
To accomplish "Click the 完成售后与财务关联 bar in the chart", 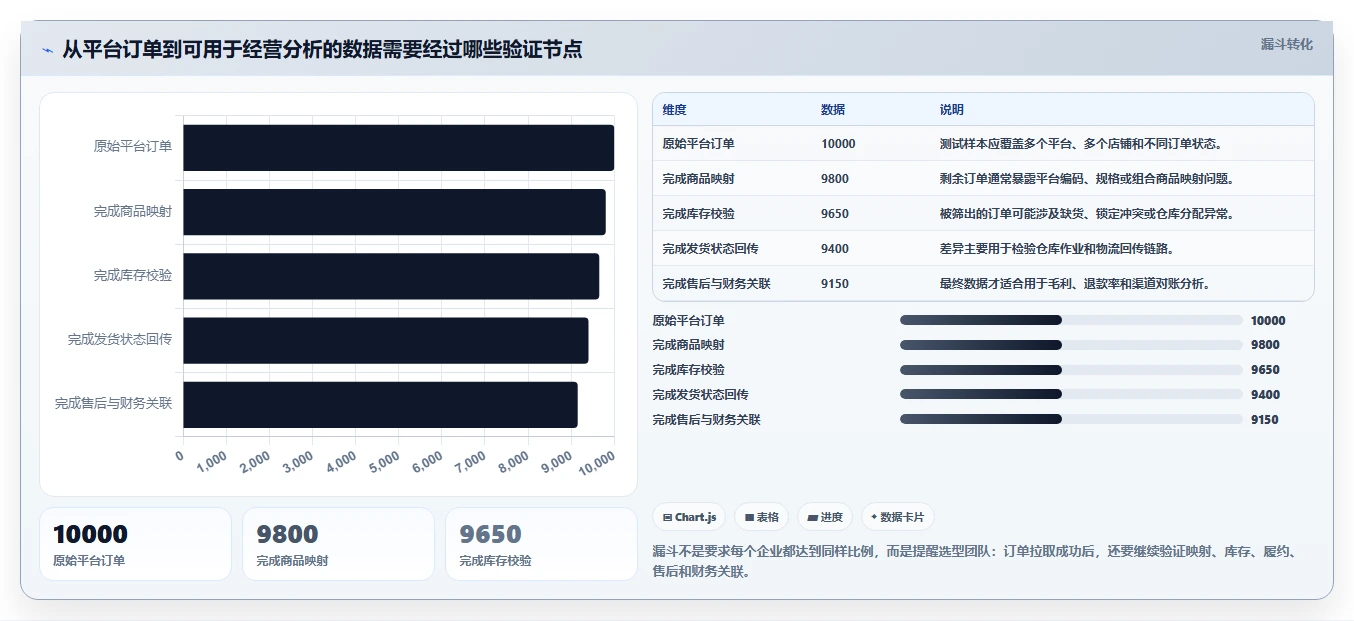I will pos(380,404).
